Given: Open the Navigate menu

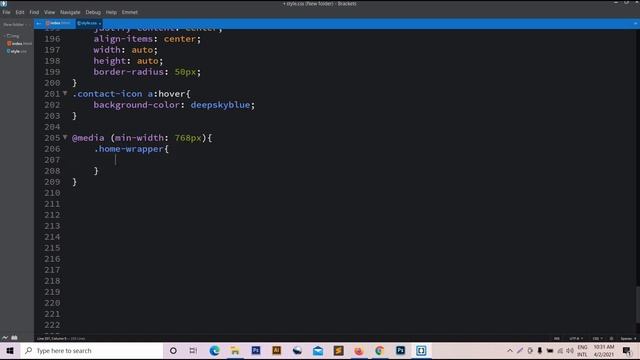Looking at the screenshot, I should [x=70, y=12].
